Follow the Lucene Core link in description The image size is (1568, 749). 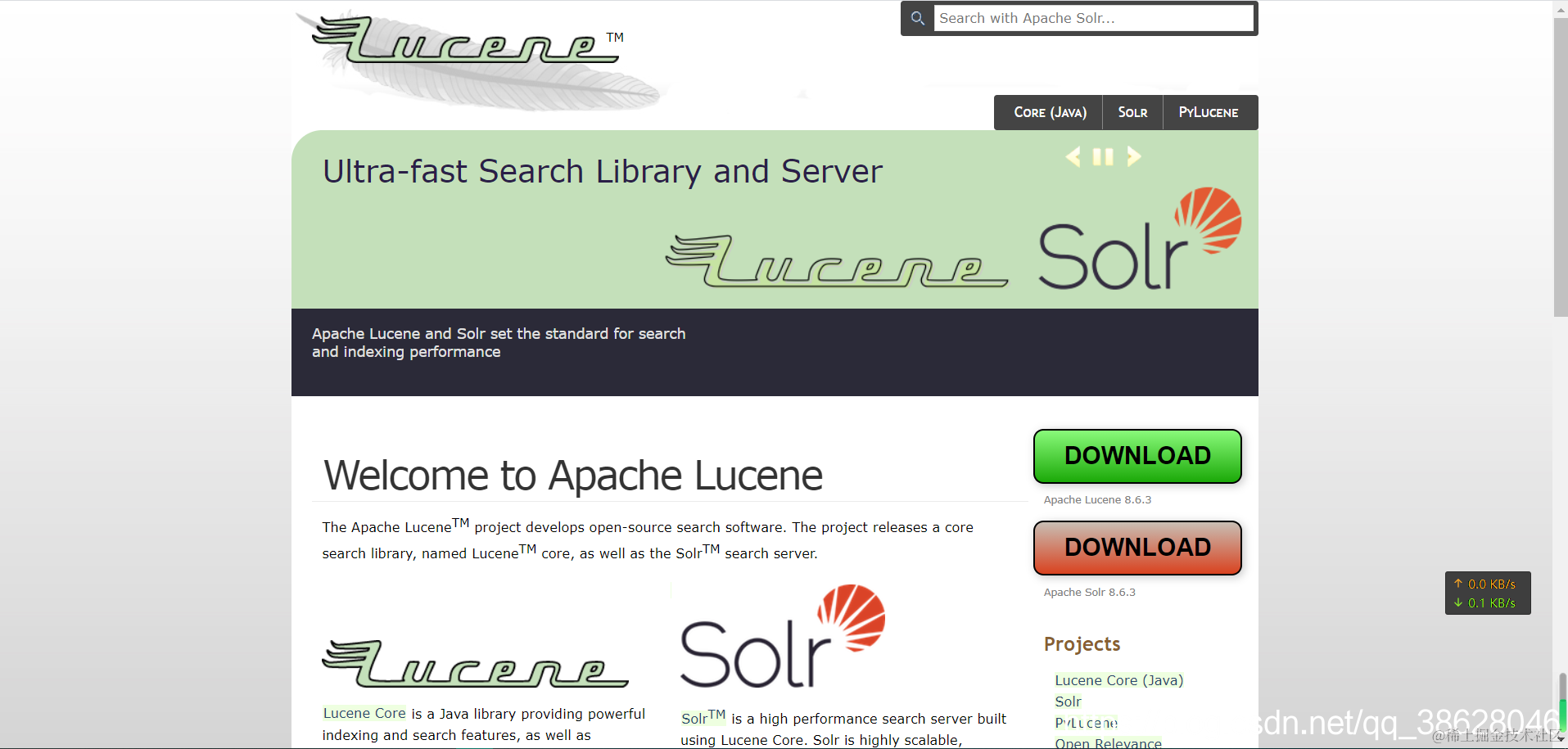pyautogui.click(x=364, y=713)
